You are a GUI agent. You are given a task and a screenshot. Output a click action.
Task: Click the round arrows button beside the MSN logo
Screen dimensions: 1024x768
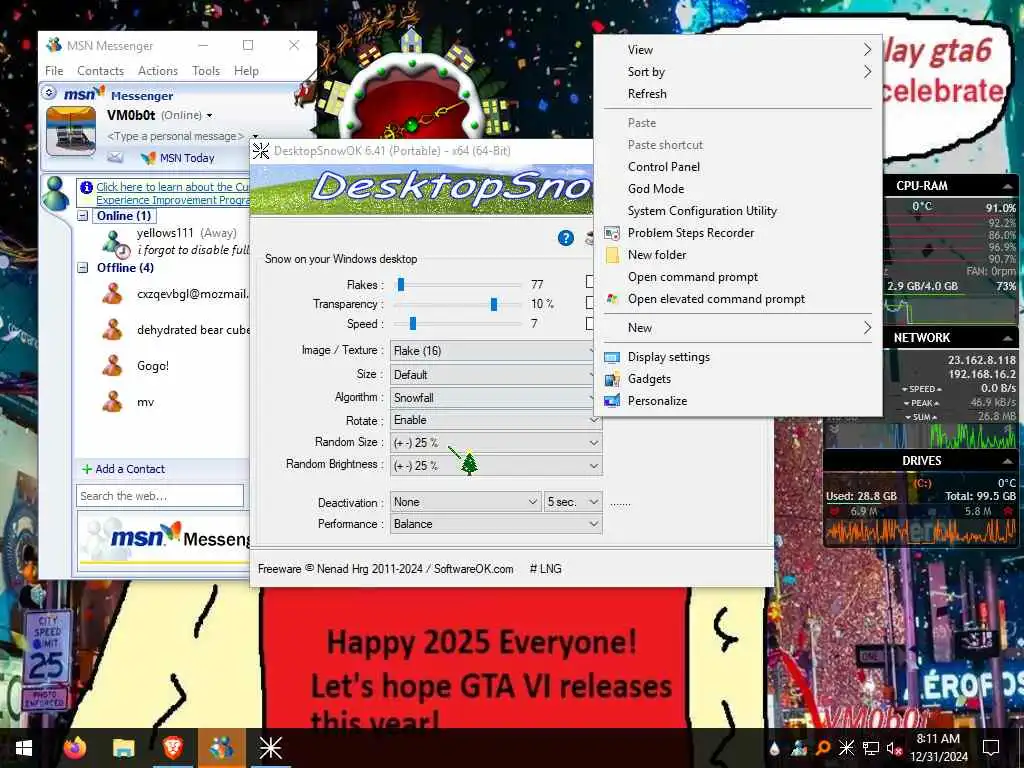(49, 93)
